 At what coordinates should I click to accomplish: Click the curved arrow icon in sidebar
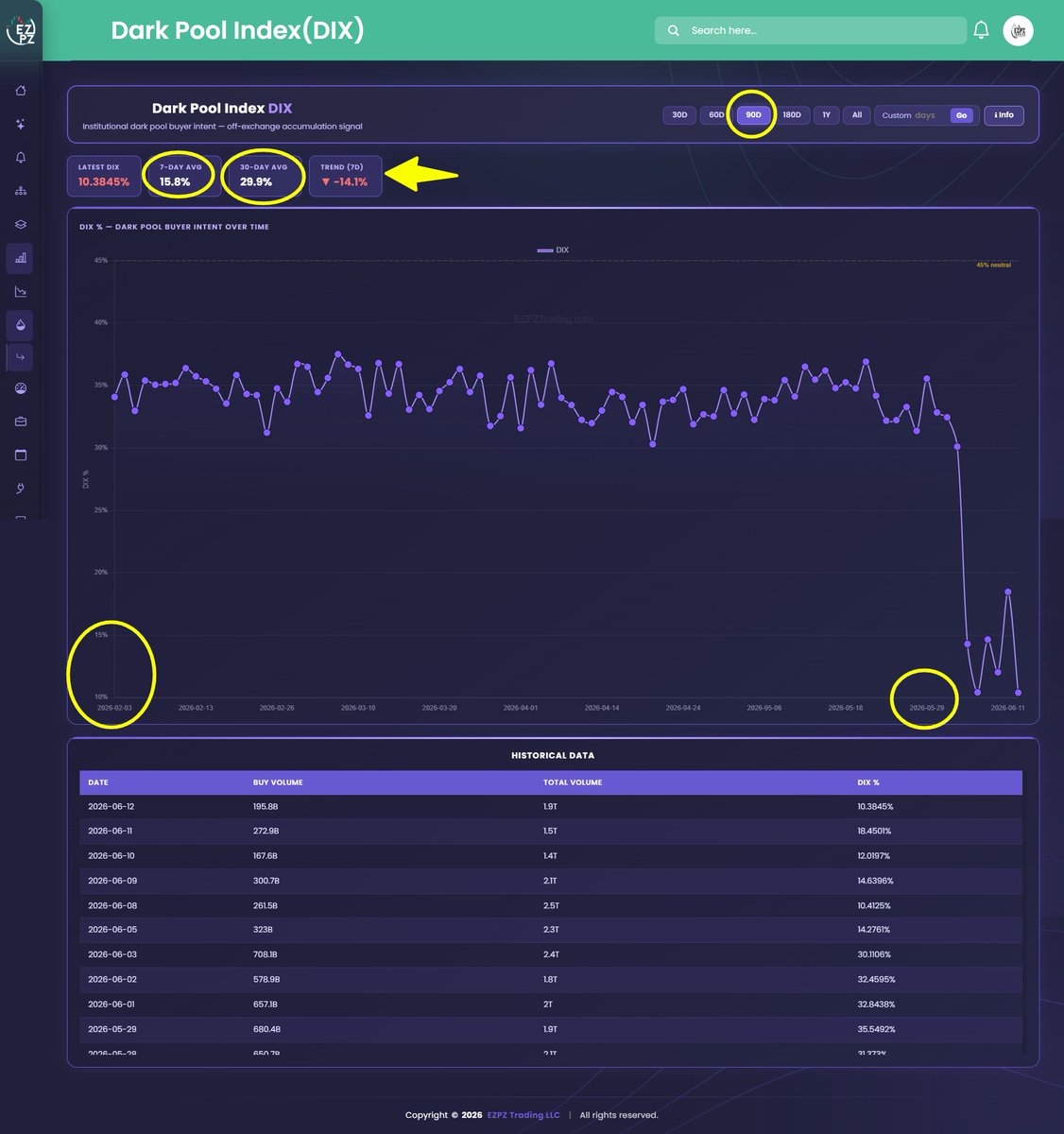[21, 356]
